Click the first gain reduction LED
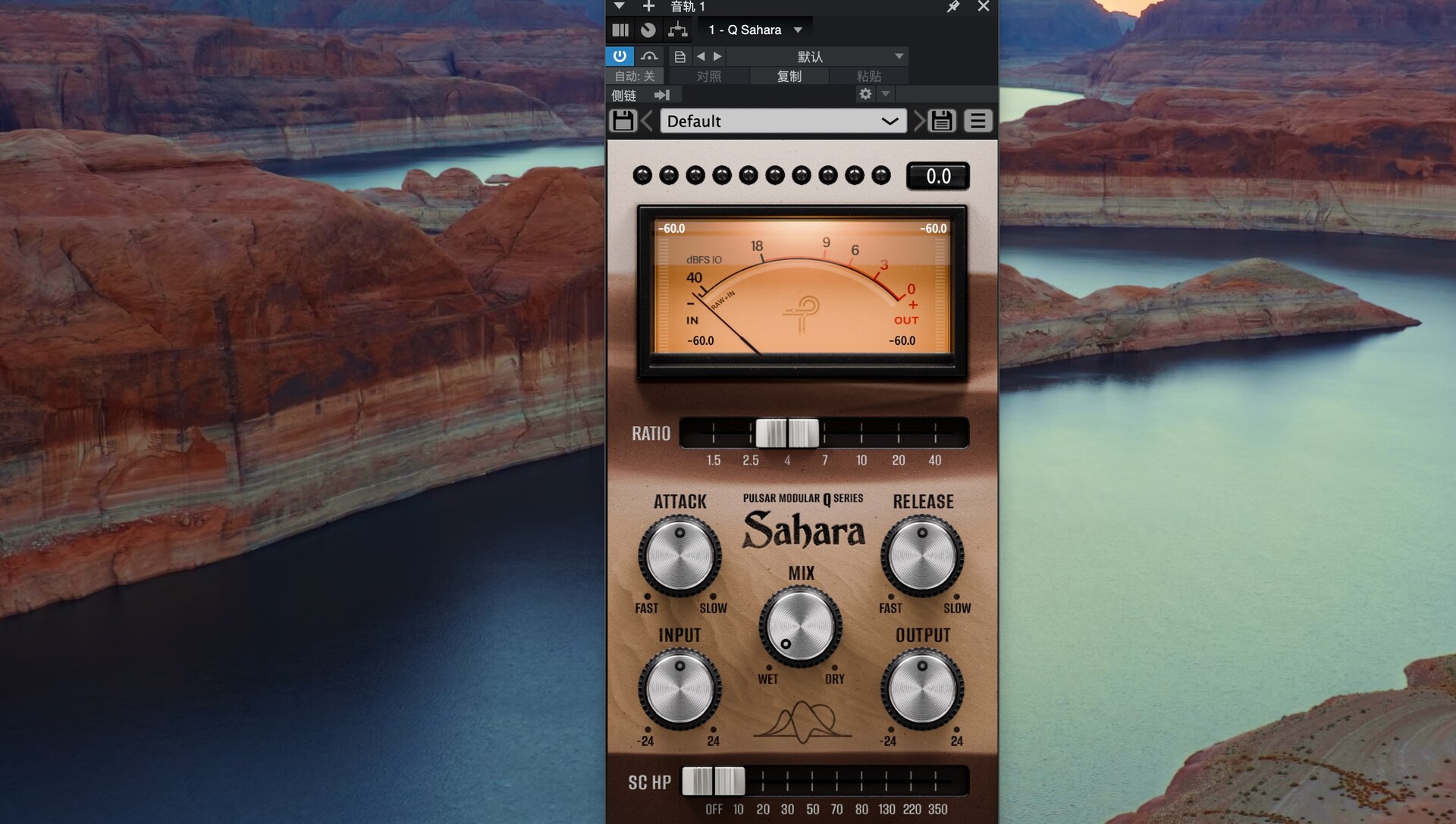 (x=642, y=175)
